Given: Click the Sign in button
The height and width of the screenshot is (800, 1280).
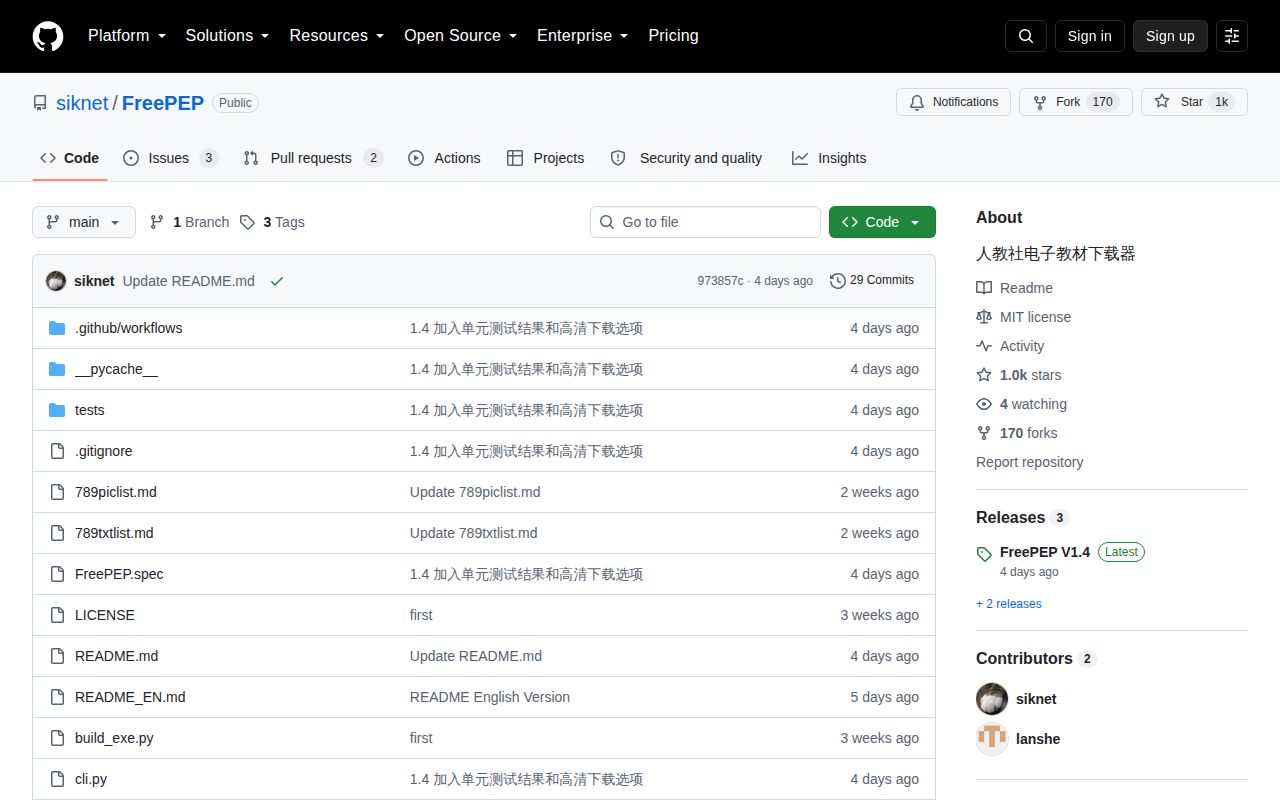Looking at the screenshot, I should coord(1089,36).
